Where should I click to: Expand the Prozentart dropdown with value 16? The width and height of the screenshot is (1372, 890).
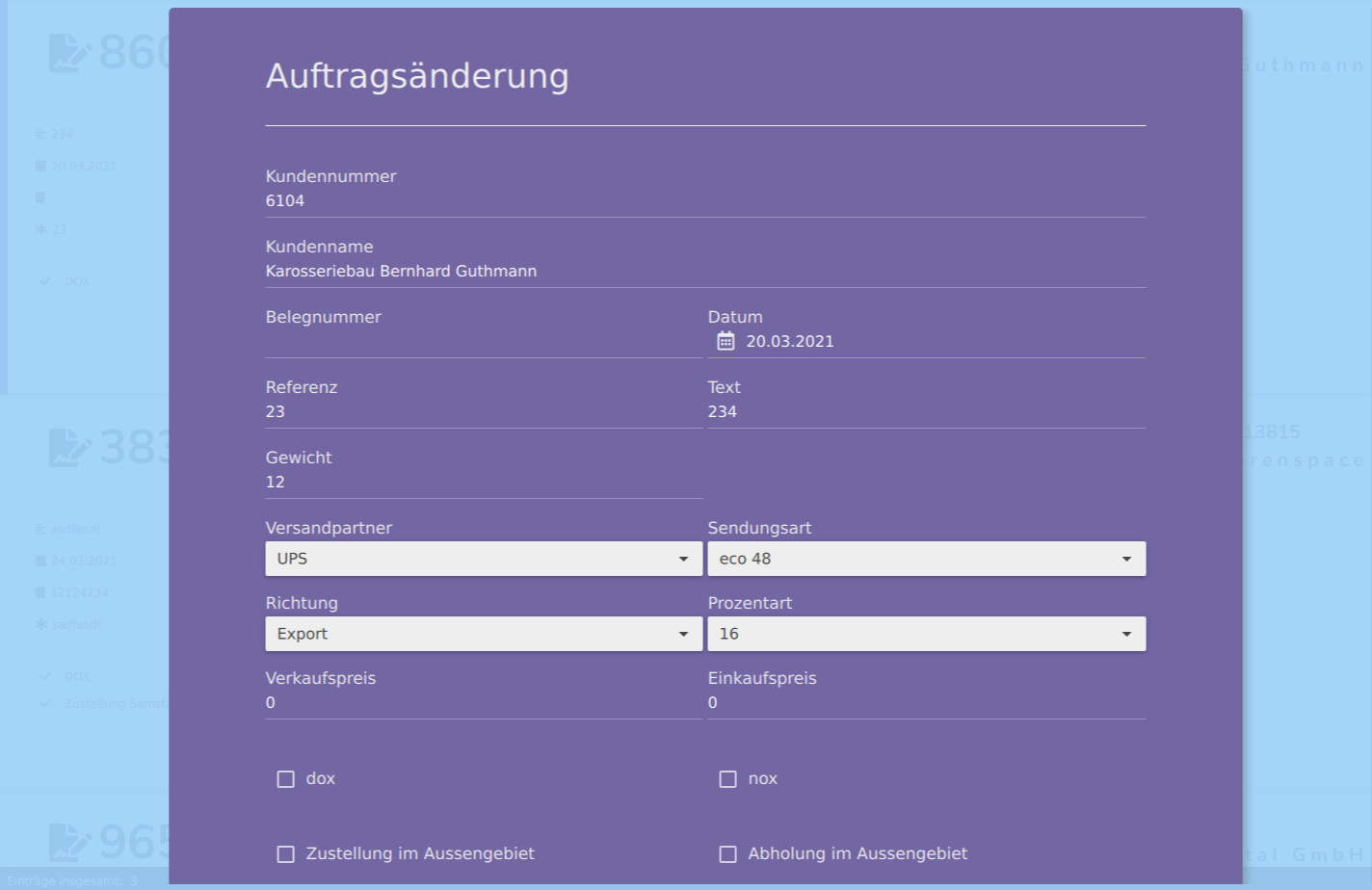point(926,634)
